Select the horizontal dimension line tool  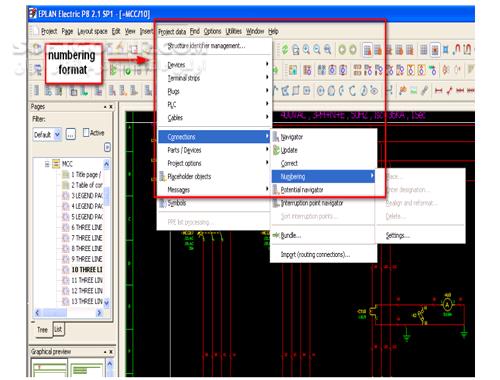[438, 90]
